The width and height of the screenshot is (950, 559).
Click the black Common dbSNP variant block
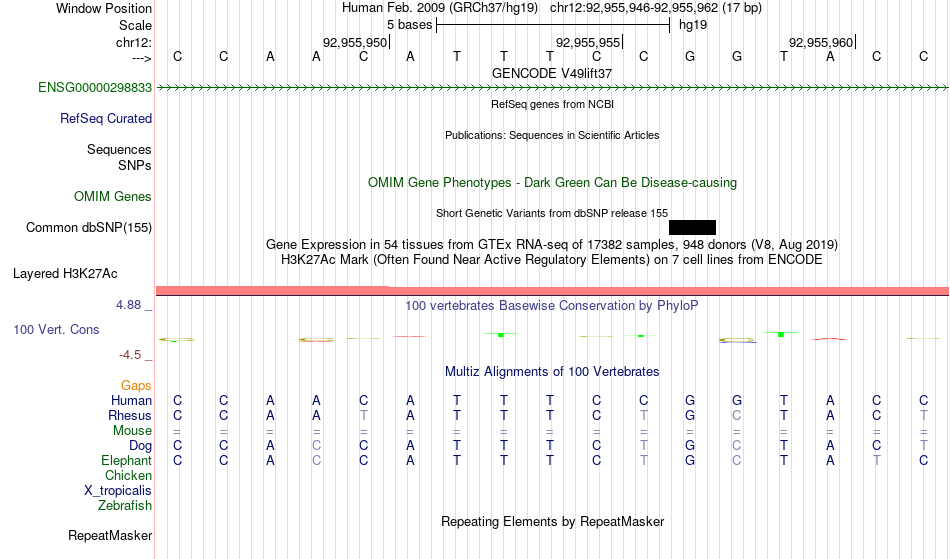coord(692,227)
